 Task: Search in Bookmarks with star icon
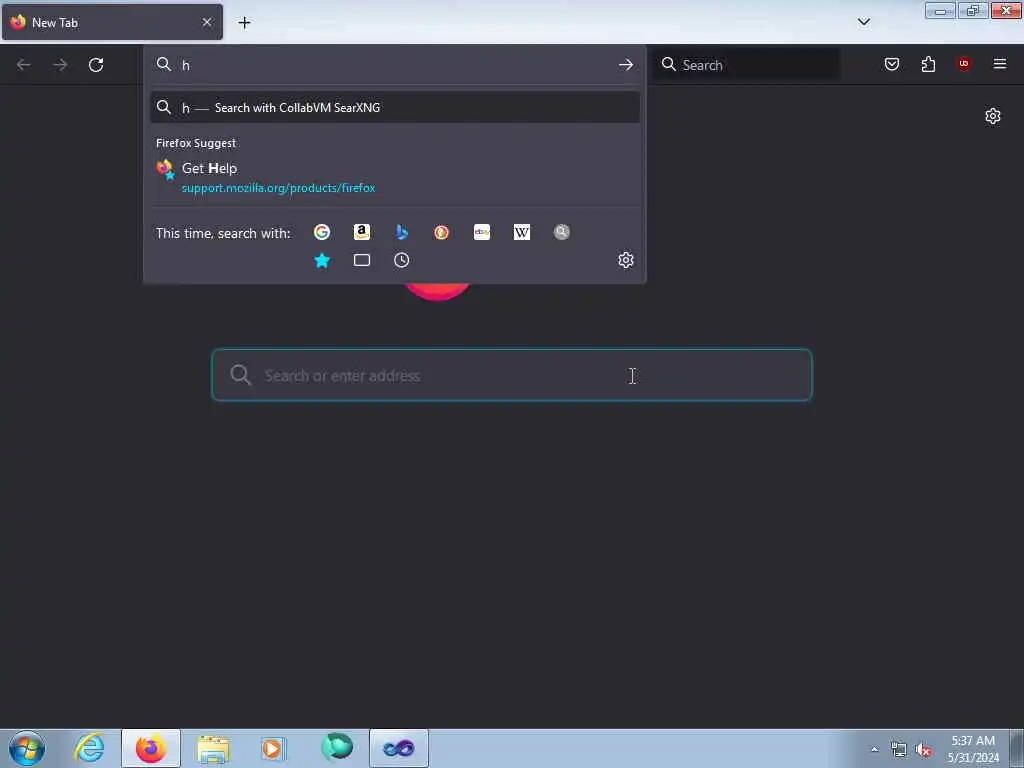click(x=322, y=261)
